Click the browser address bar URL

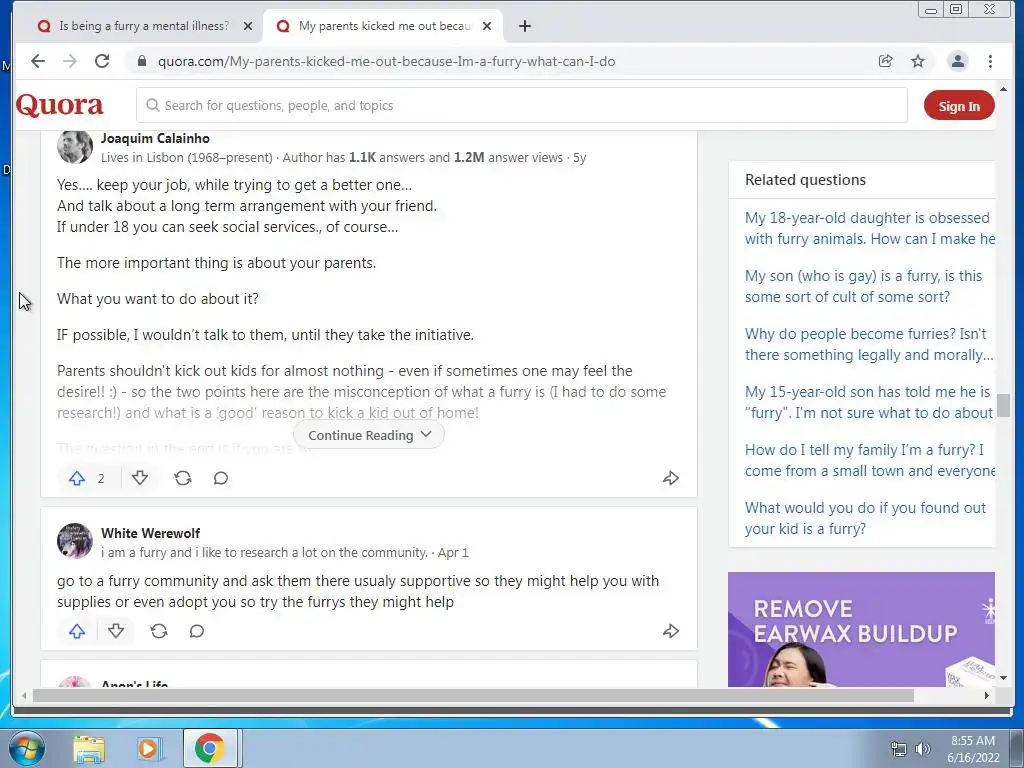[387, 61]
